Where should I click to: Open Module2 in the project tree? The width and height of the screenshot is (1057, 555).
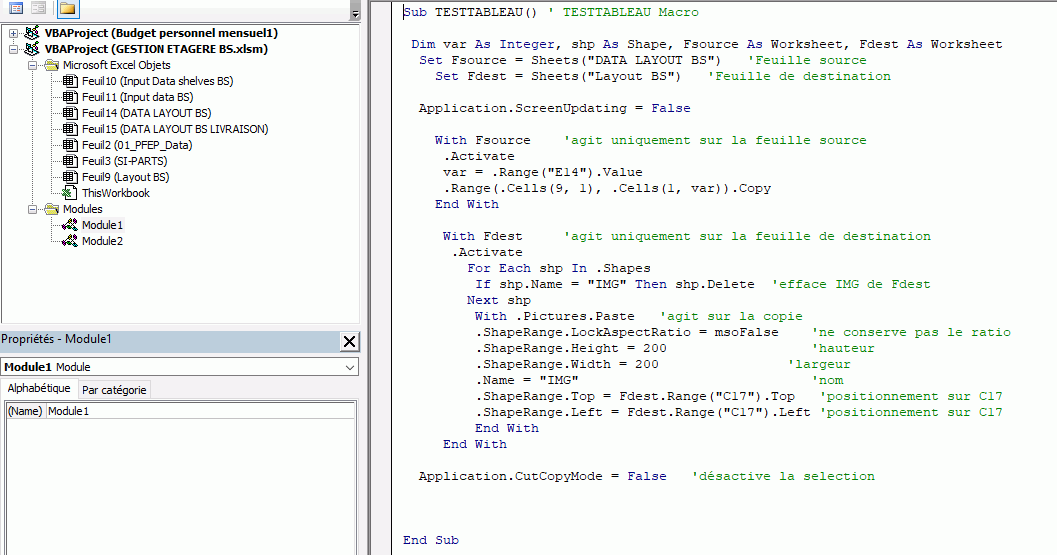coord(102,241)
